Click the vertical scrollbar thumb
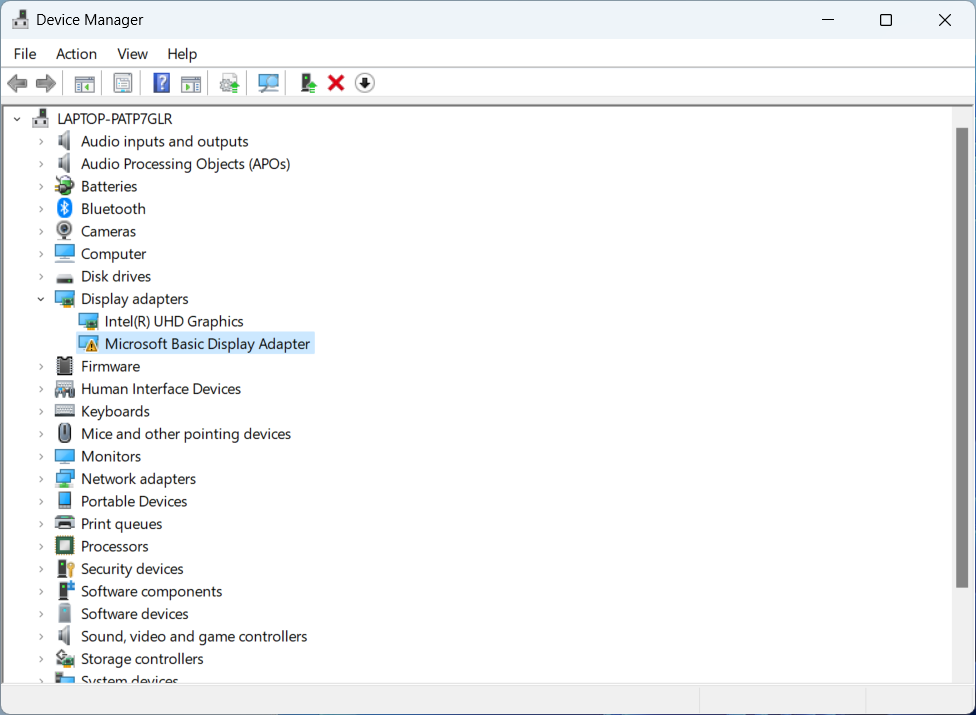Viewport: 976px width, 715px height. 962,355
